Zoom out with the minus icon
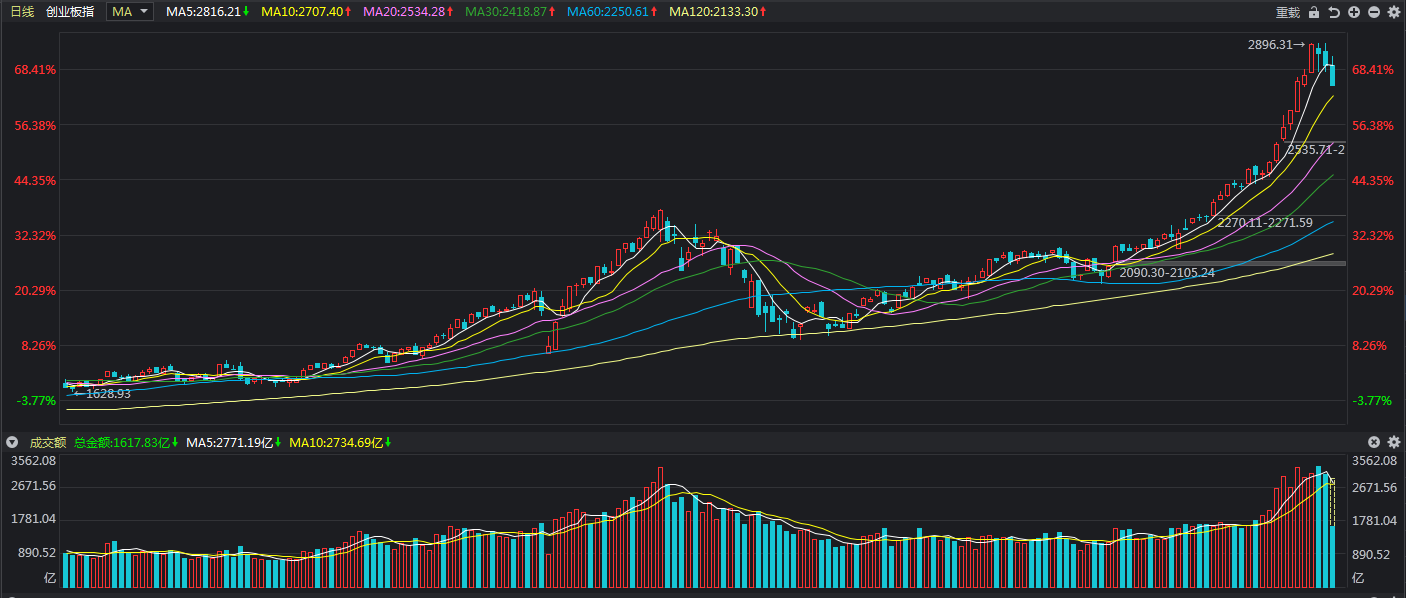The width and height of the screenshot is (1406, 598). pos(1374,12)
